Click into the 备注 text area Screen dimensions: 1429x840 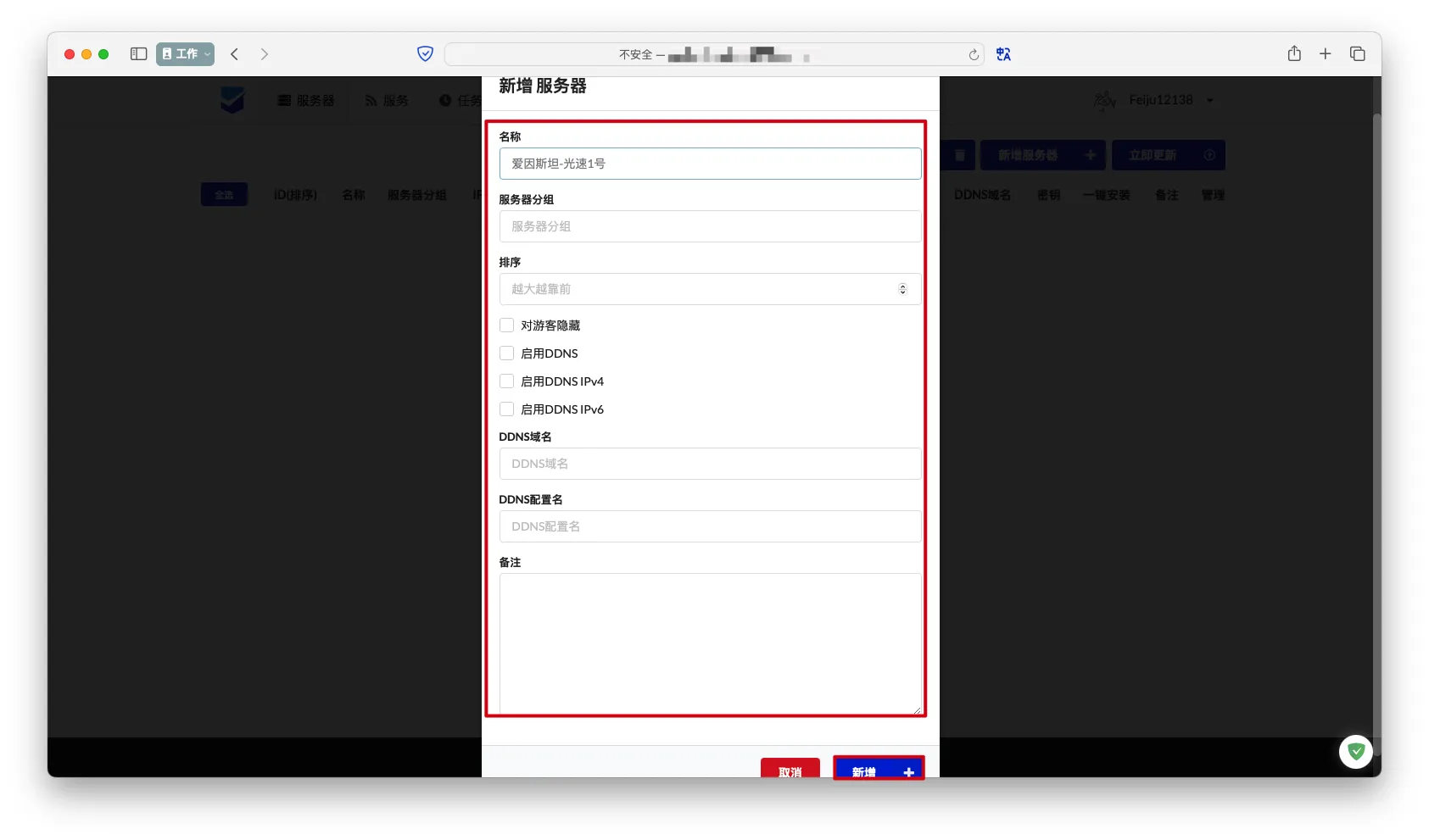[709, 643]
